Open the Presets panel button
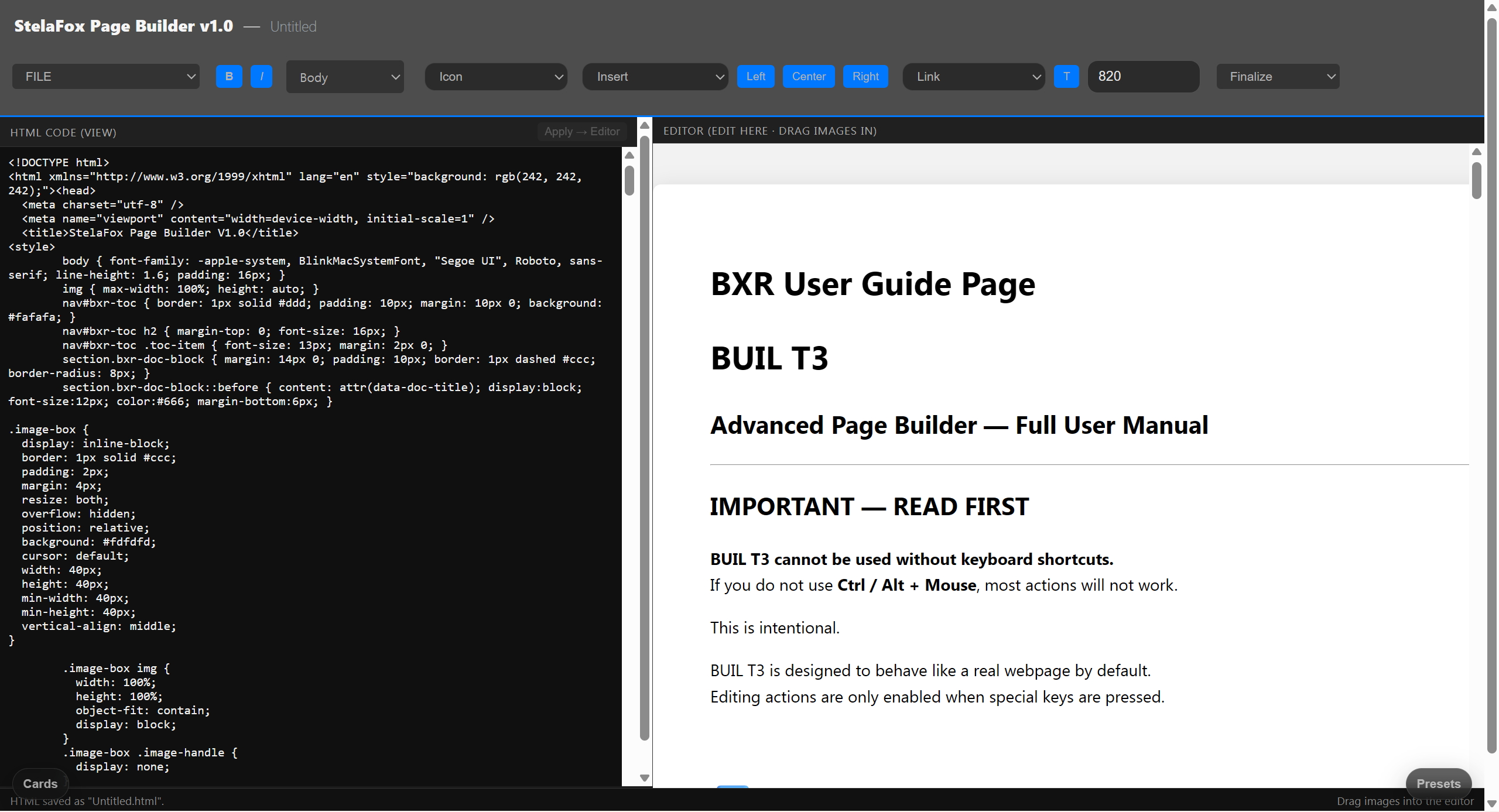Image resolution: width=1499 pixels, height=812 pixels. coord(1438,783)
